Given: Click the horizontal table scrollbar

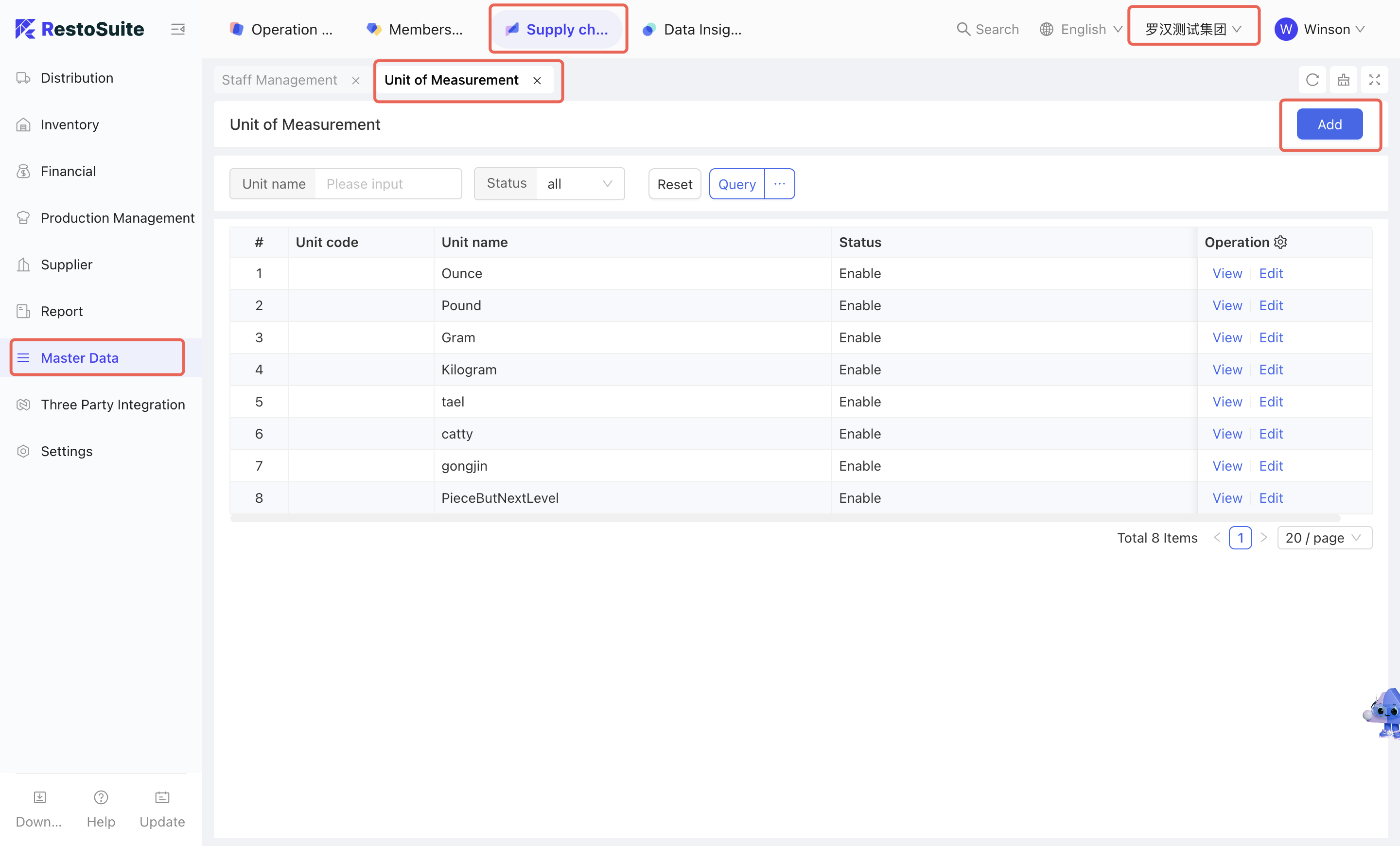Looking at the screenshot, I should [x=785, y=518].
